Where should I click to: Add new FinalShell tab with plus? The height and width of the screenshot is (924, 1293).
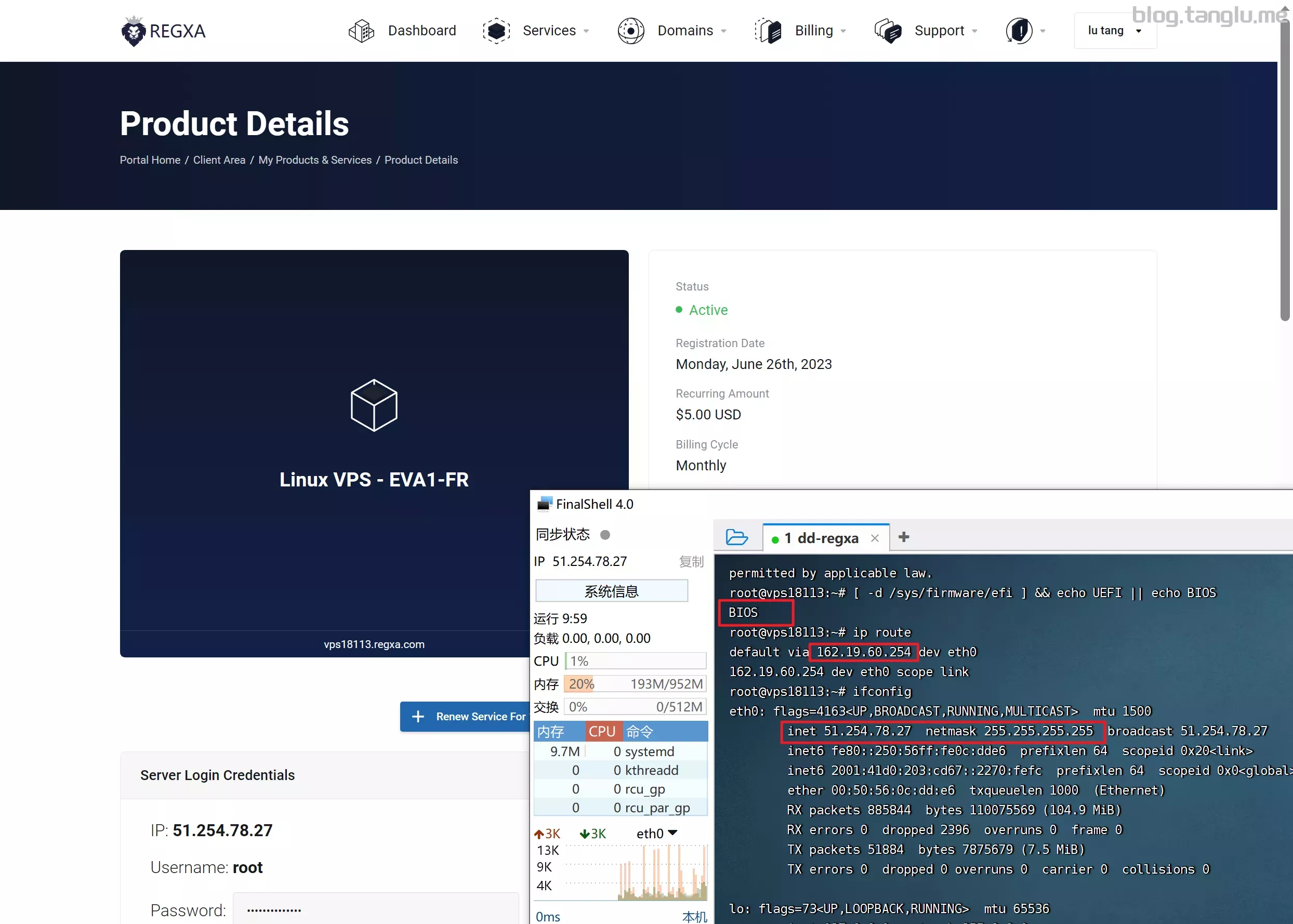point(903,537)
